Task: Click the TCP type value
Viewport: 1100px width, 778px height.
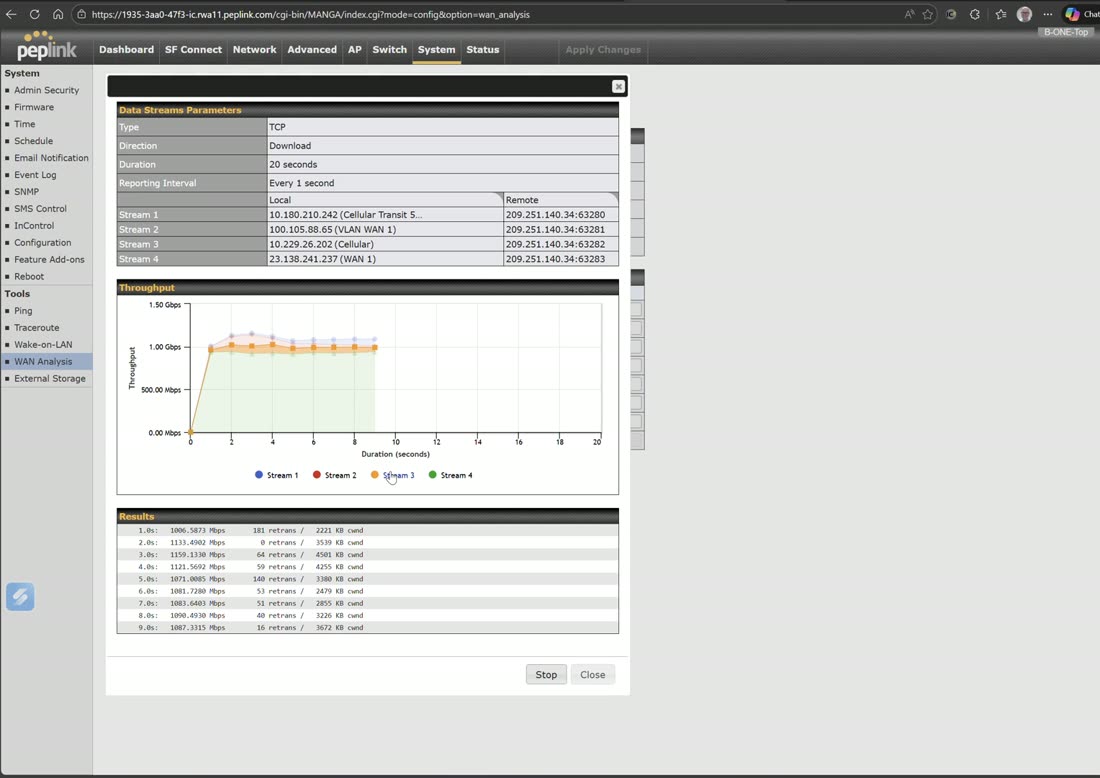Action: pyautogui.click(x=277, y=127)
